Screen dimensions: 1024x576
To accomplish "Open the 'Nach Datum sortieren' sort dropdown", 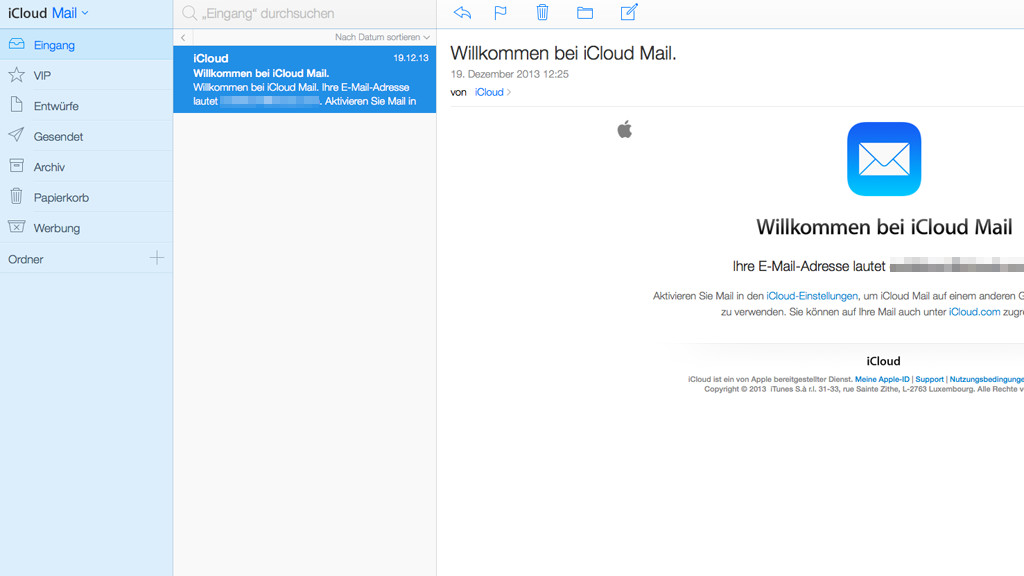I will pos(382,37).
